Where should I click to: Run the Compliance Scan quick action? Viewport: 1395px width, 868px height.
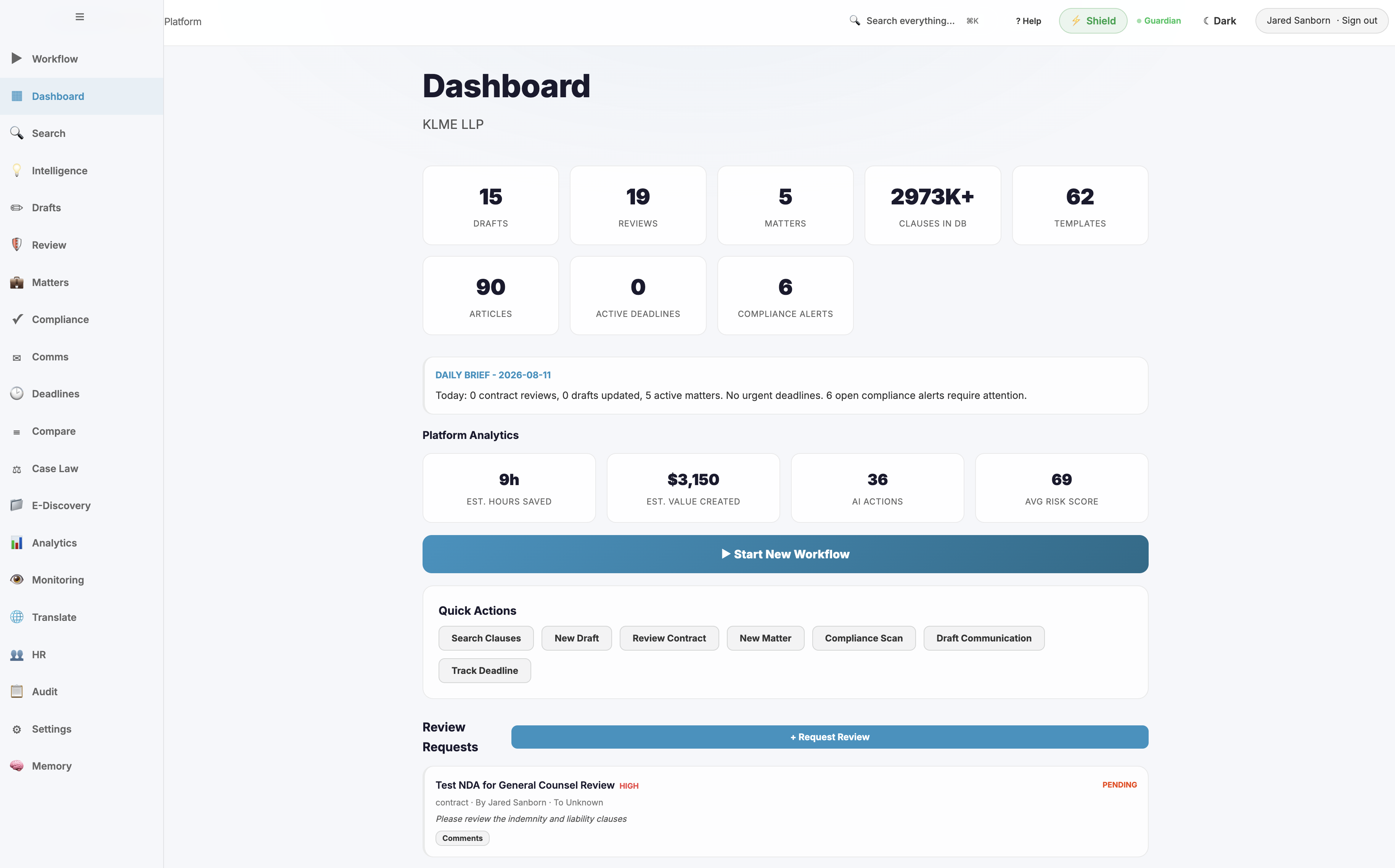pos(863,638)
